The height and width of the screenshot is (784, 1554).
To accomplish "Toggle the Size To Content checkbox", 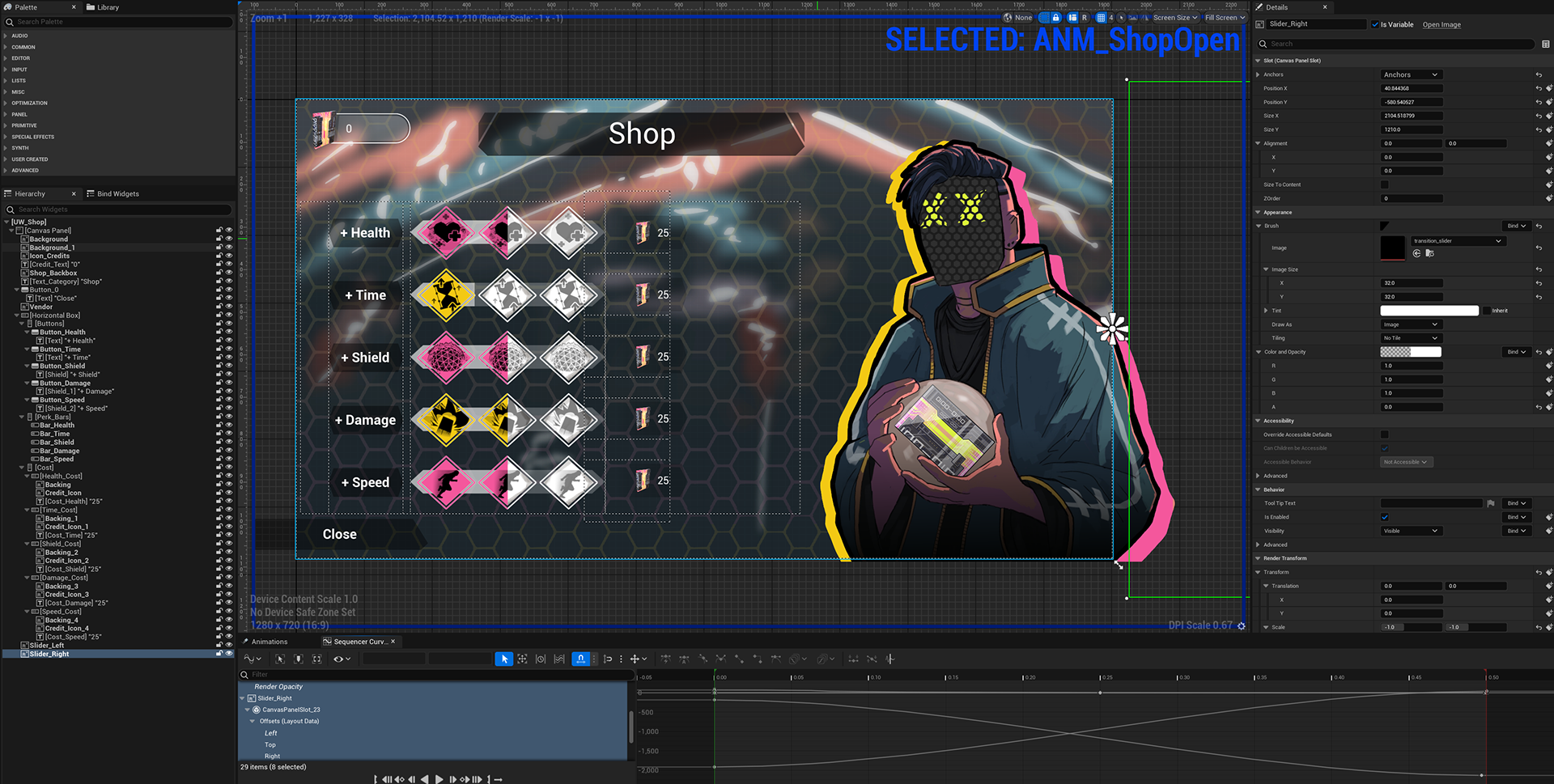I will click(1385, 184).
